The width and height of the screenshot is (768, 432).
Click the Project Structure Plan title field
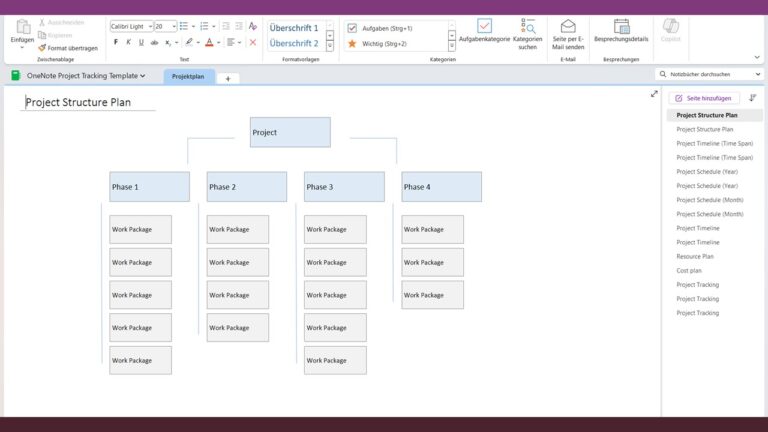click(88, 102)
